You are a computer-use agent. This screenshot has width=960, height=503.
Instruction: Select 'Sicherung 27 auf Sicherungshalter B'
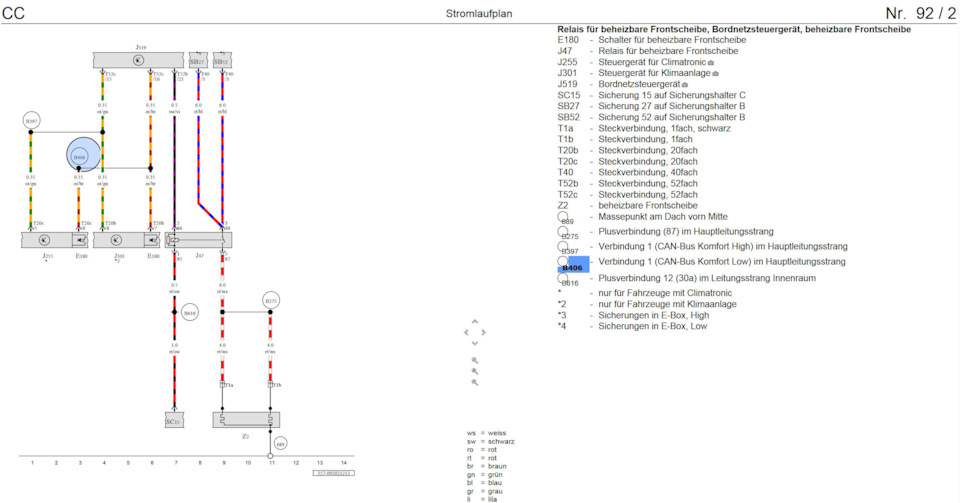coord(672,106)
